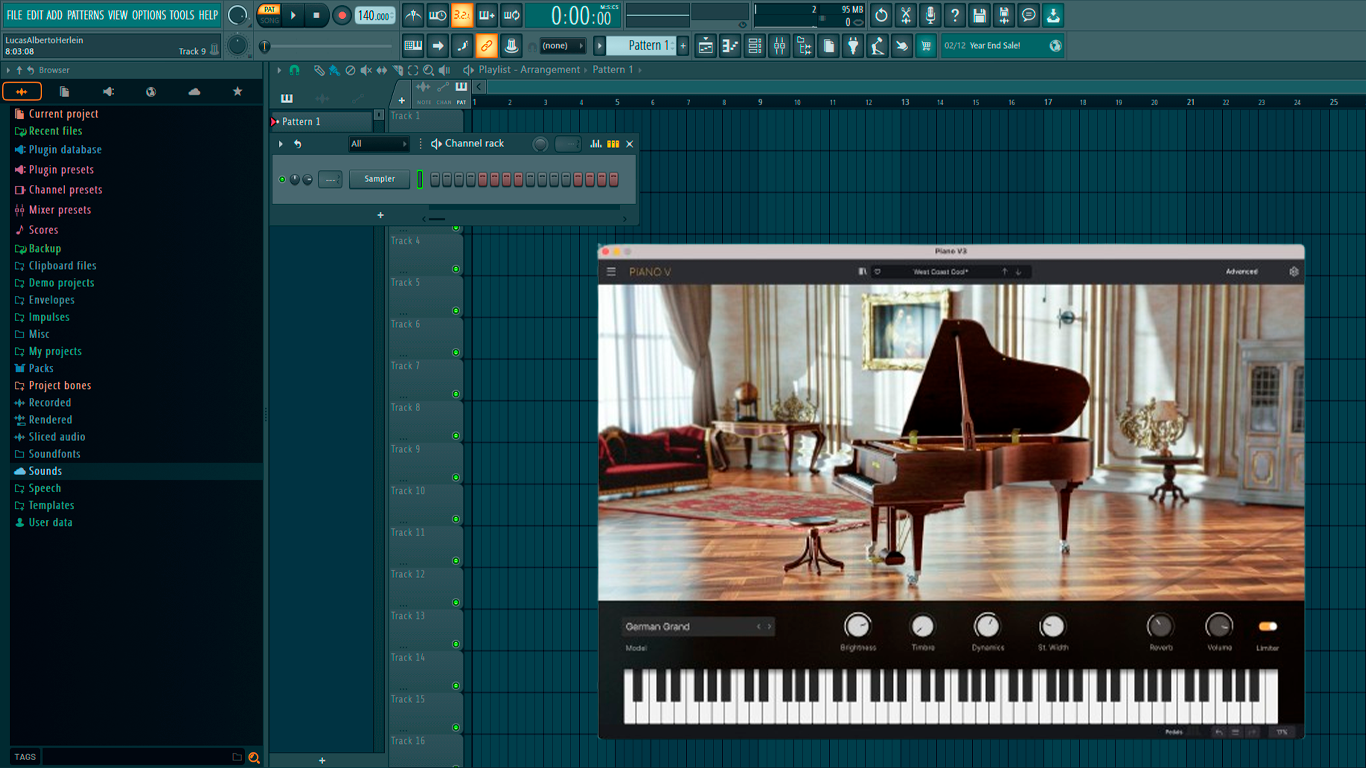The height and width of the screenshot is (768, 1366).
Task: Open the TOOLS menu
Action: click(x=182, y=15)
